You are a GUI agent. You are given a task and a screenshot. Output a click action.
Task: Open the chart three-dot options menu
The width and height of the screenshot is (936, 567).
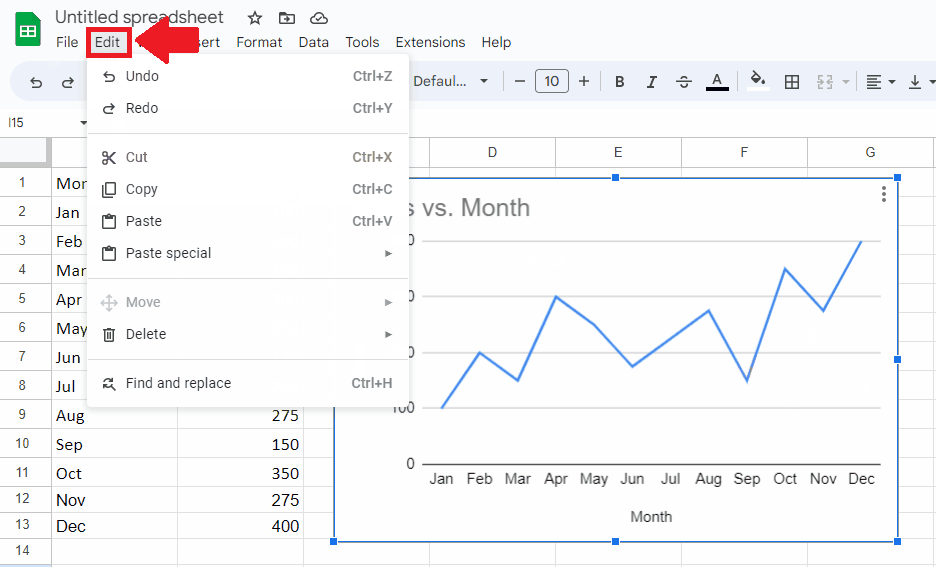tap(883, 194)
